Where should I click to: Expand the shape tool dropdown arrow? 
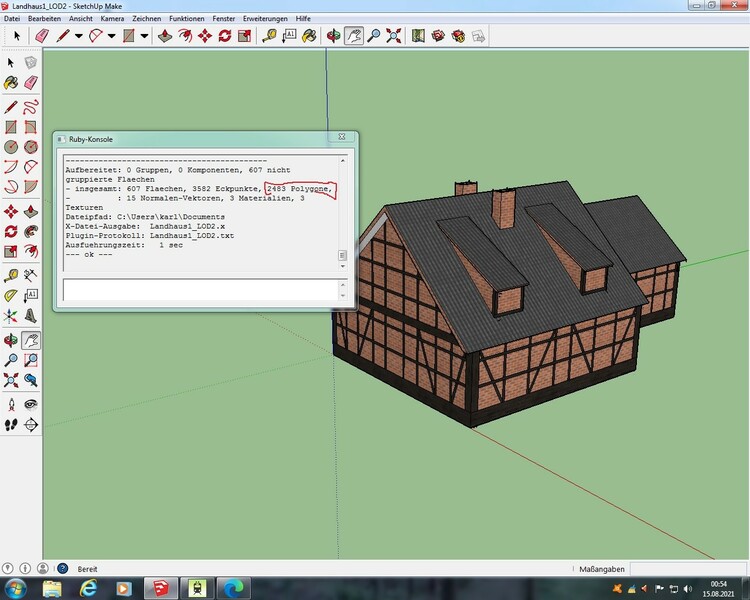[x=144, y=36]
